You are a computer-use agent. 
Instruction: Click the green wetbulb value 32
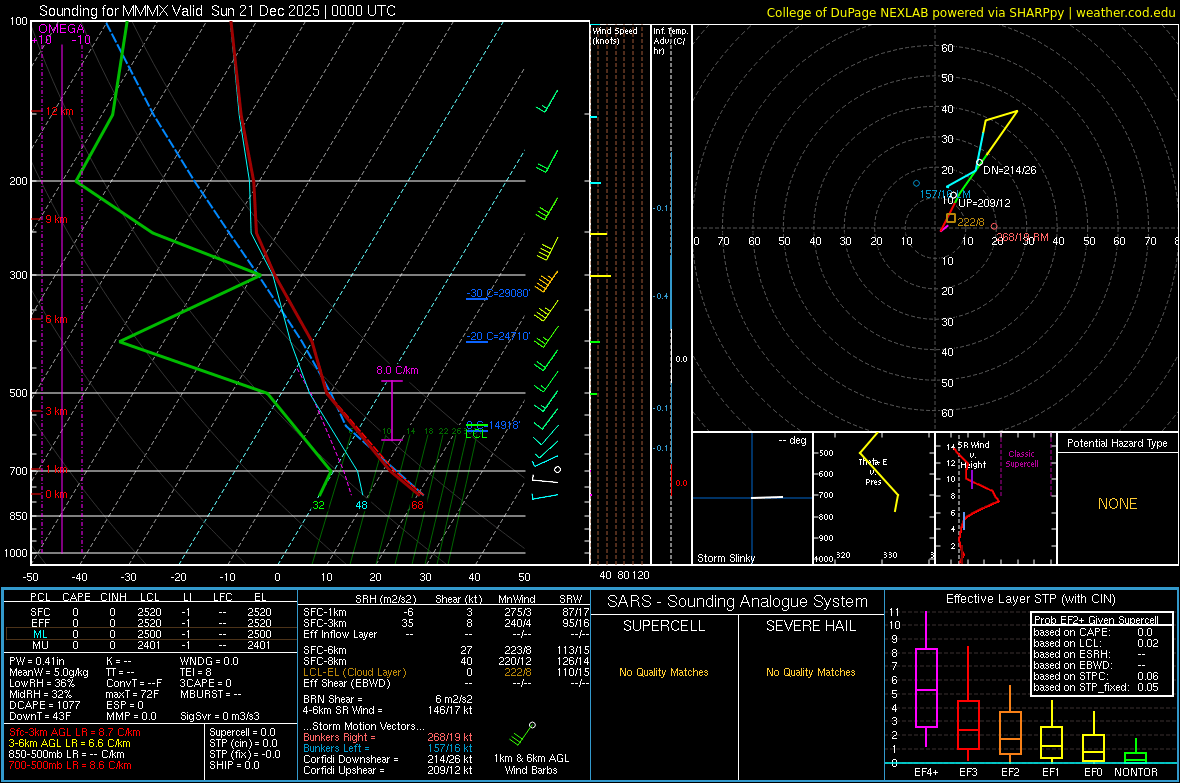tap(318, 505)
